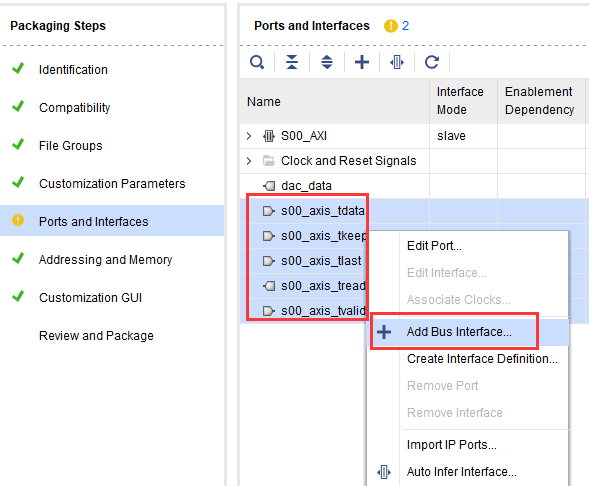Click the yellow warning icon beside the title
The image size is (589, 486).
[x=391, y=26]
